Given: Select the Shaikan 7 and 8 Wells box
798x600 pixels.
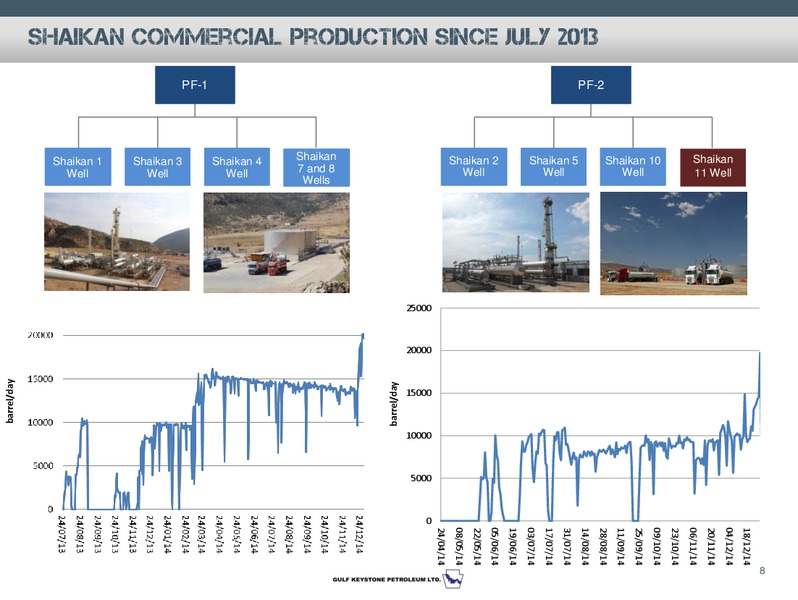Looking at the screenshot, I should pos(316,167).
